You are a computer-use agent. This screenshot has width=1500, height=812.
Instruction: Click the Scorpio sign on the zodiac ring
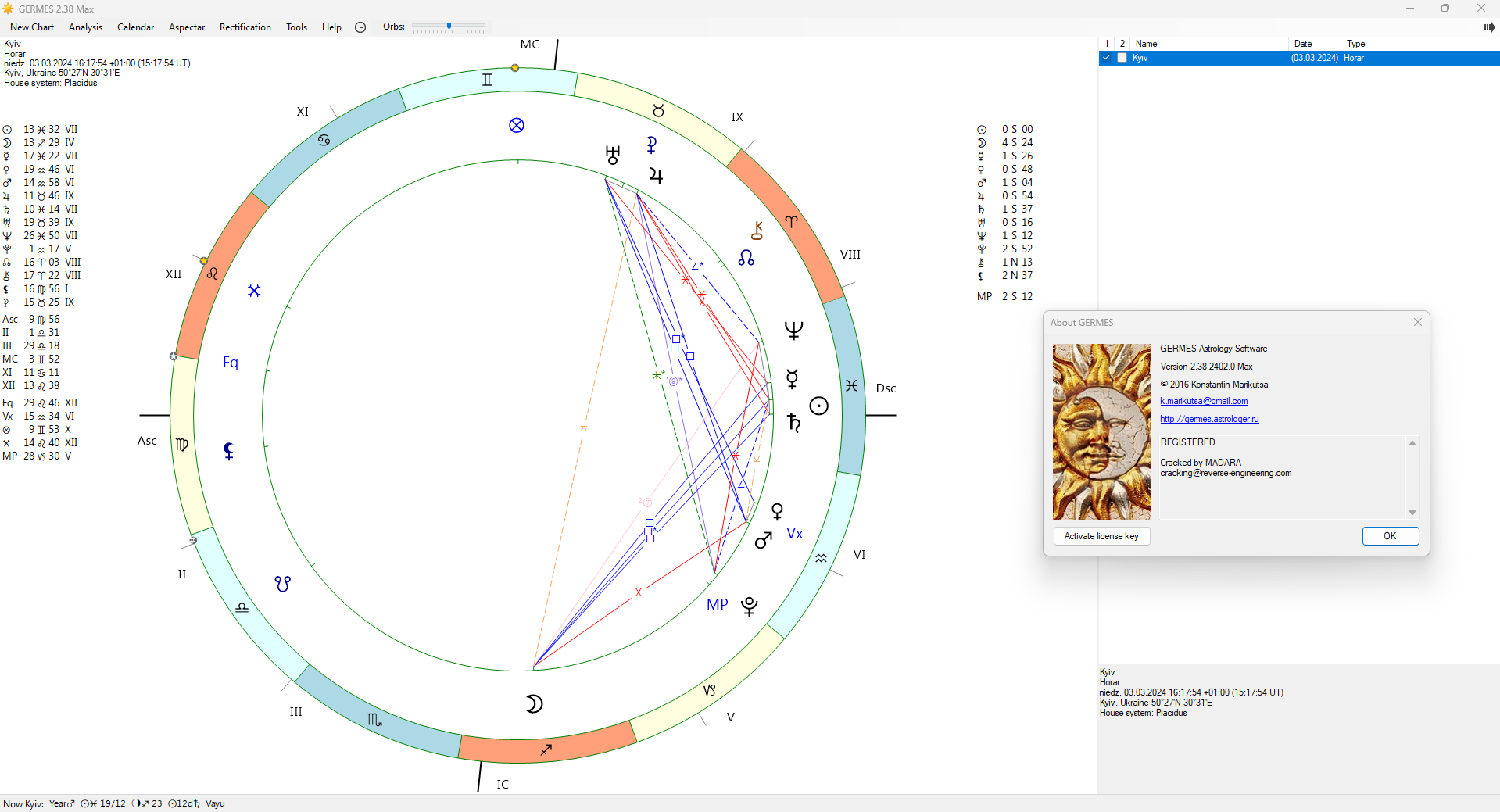point(374,719)
